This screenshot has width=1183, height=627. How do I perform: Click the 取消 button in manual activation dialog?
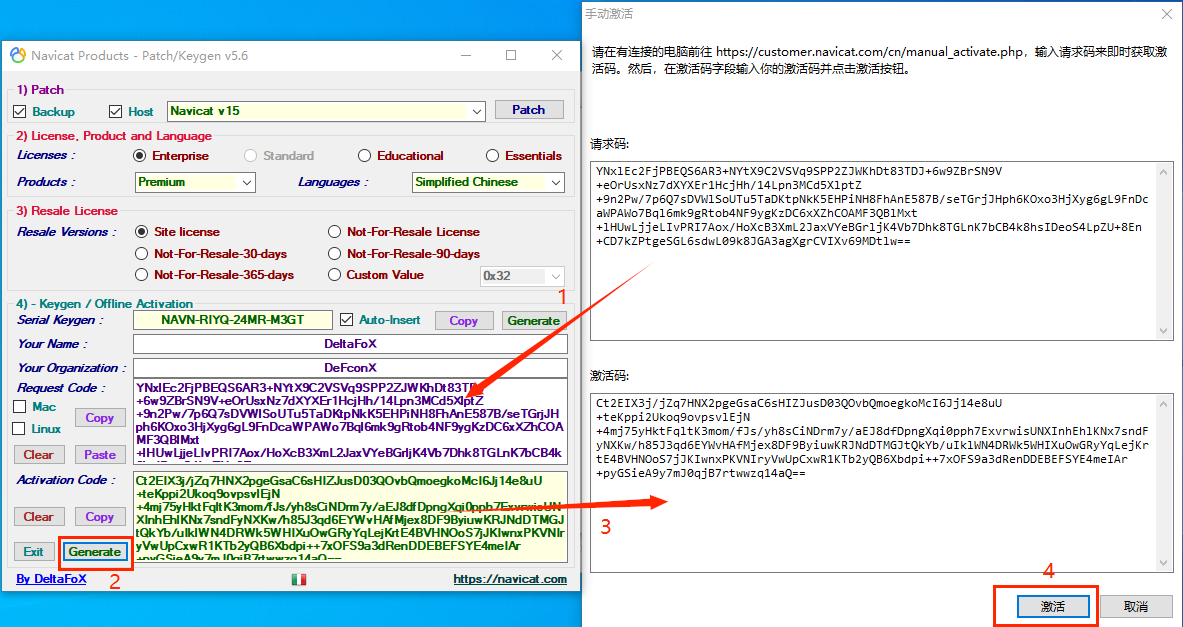click(x=1135, y=606)
